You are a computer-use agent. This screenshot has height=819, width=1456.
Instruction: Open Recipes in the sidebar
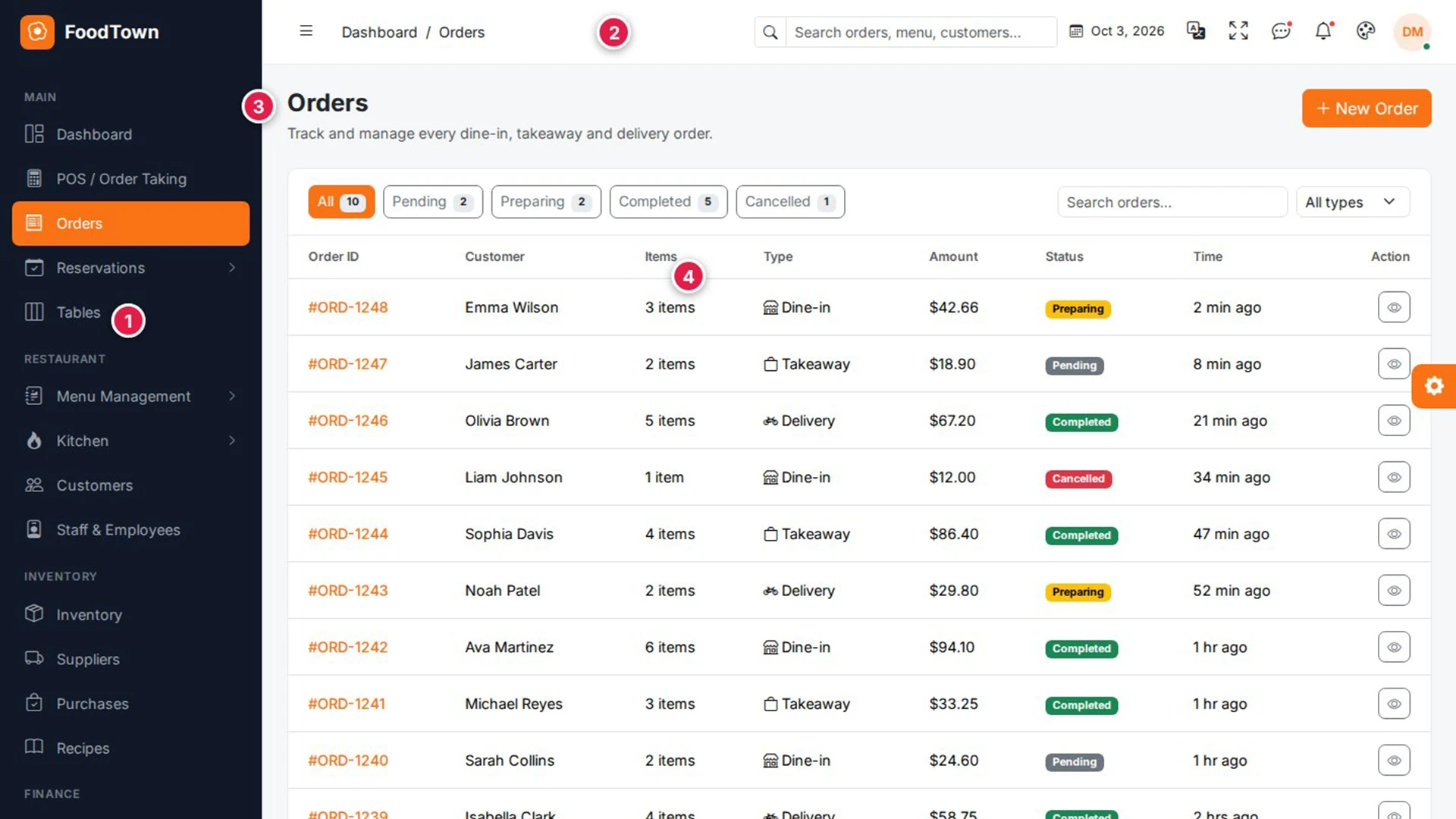[130, 748]
